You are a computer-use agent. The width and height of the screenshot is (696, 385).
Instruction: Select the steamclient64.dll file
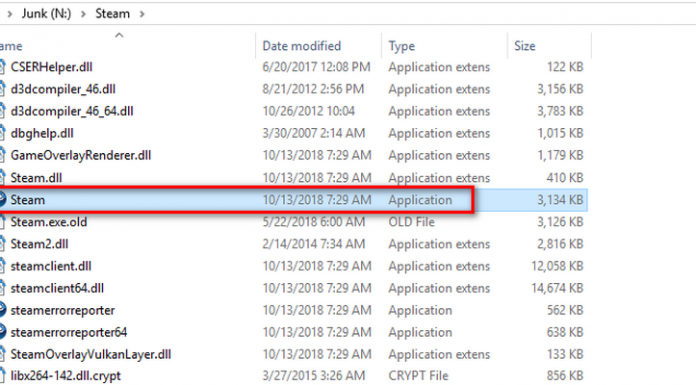[x=57, y=288]
